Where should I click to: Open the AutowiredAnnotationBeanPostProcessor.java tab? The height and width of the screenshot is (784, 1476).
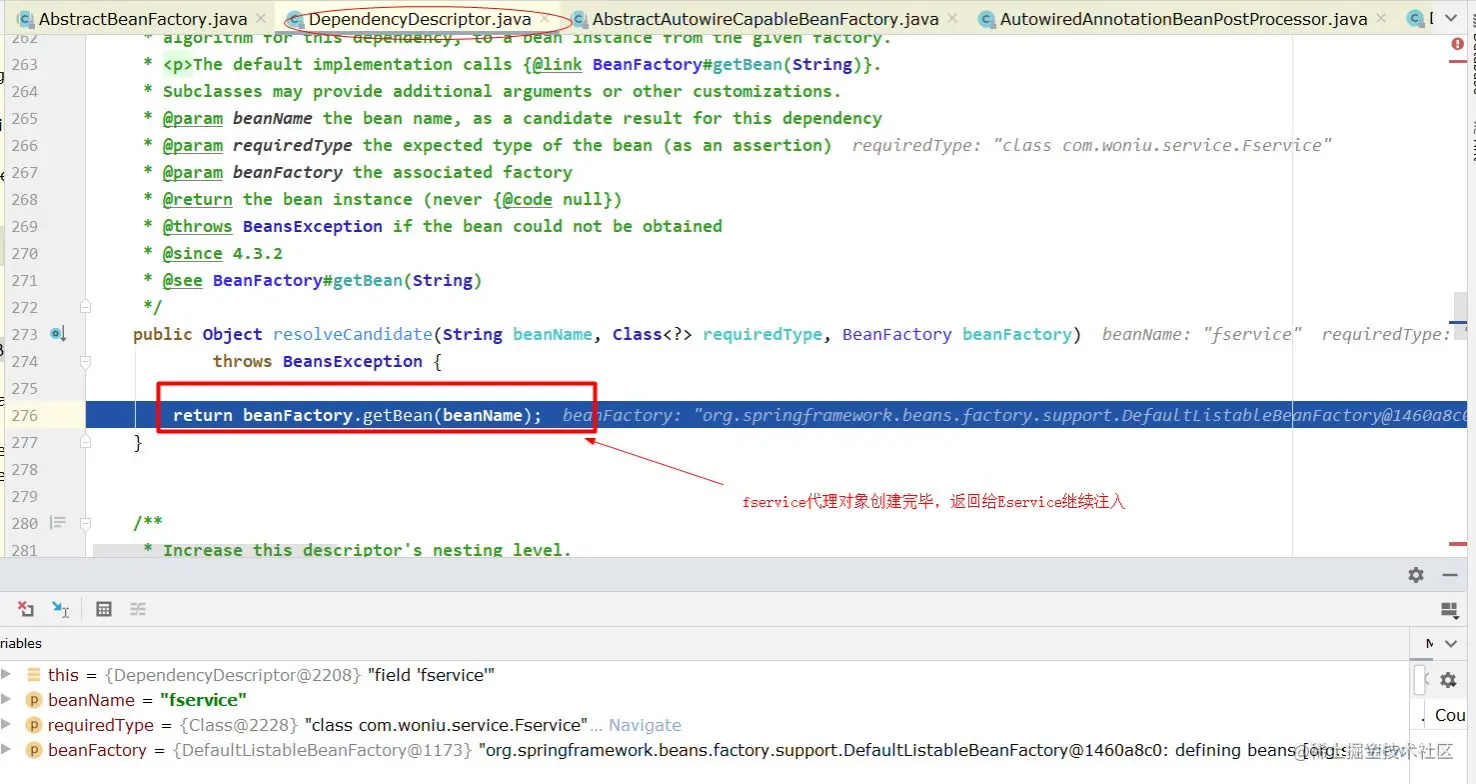click(1183, 19)
